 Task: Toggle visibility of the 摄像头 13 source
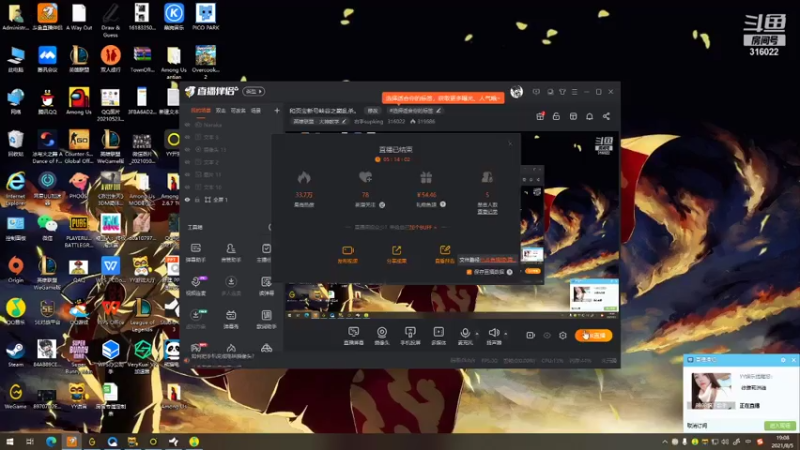coord(187,149)
